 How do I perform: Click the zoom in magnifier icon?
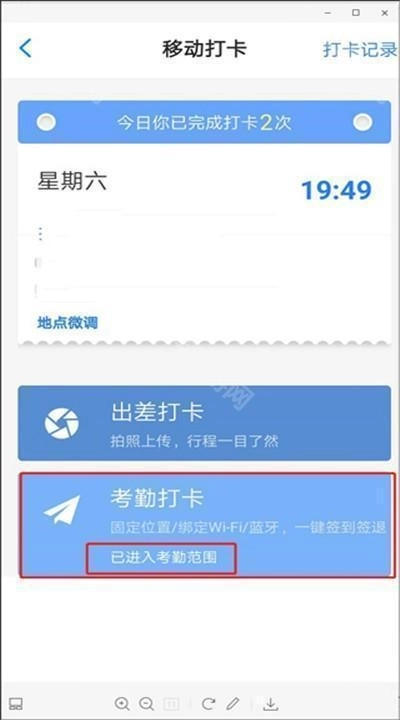point(122,703)
